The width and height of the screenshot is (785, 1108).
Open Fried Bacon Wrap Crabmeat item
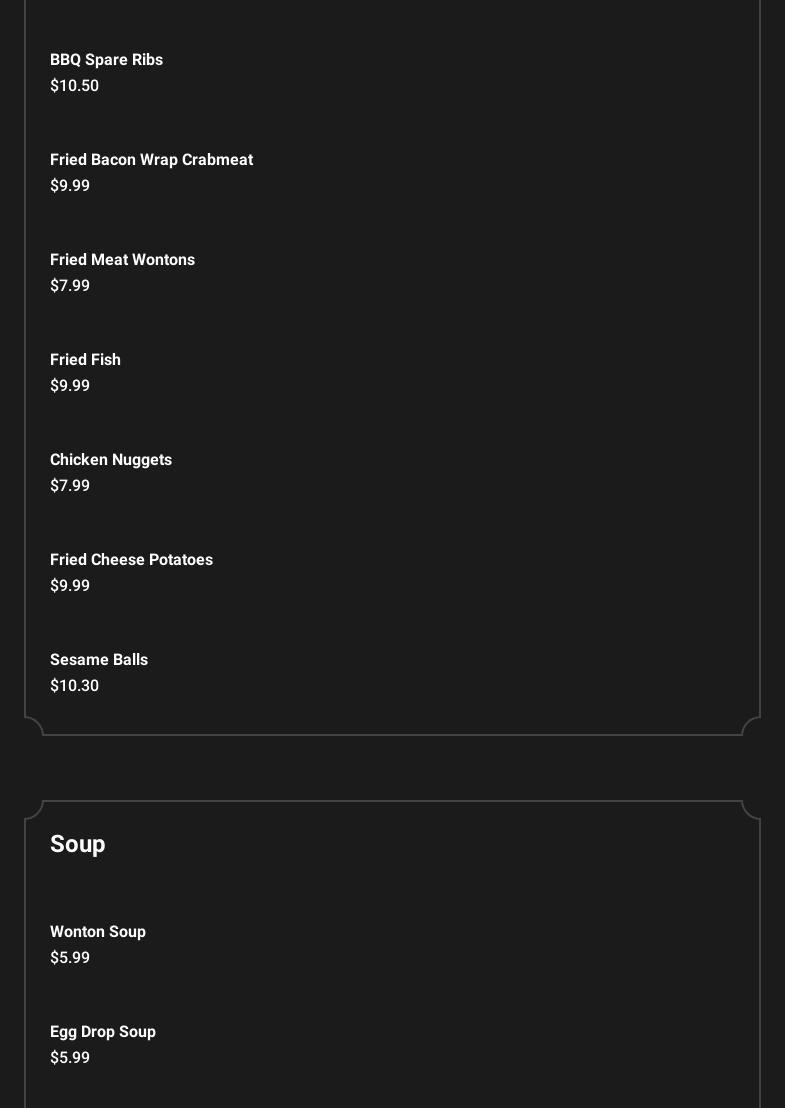[x=151, y=160]
